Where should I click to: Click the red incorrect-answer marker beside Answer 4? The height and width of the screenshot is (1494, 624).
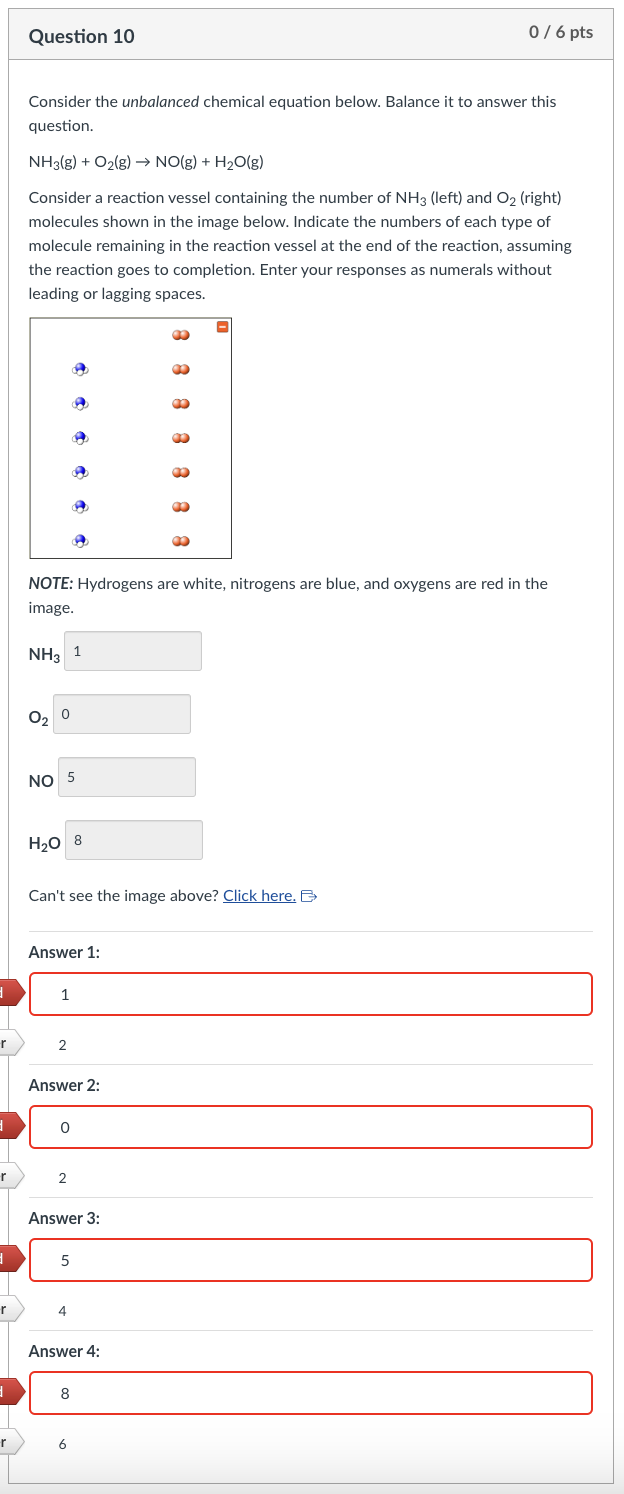(x=5, y=1392)
